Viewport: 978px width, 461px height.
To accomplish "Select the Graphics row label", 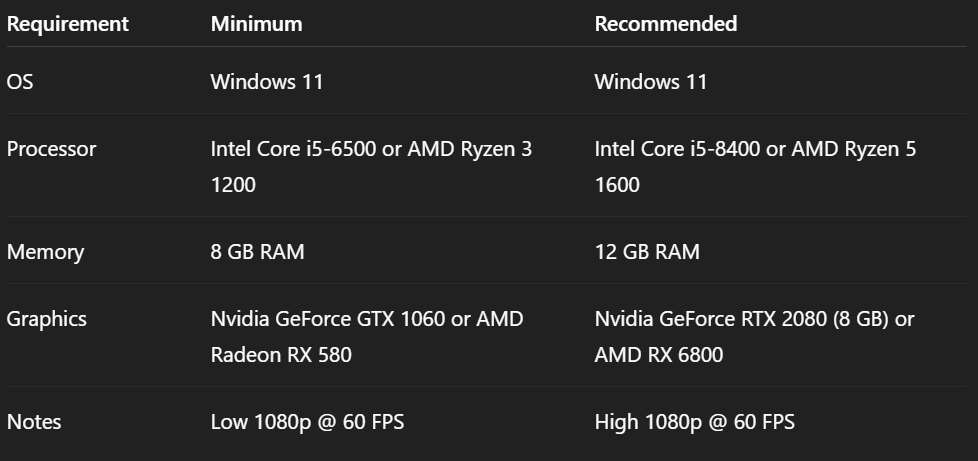I will pos(47,320).
